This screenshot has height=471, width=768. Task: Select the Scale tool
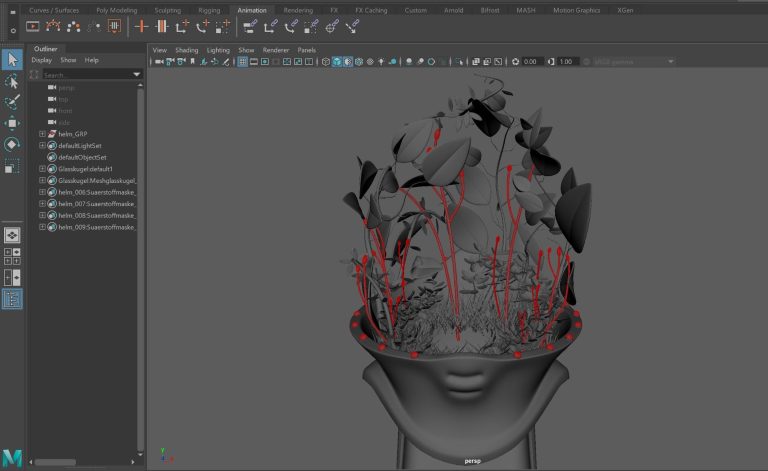click(12, 165)
